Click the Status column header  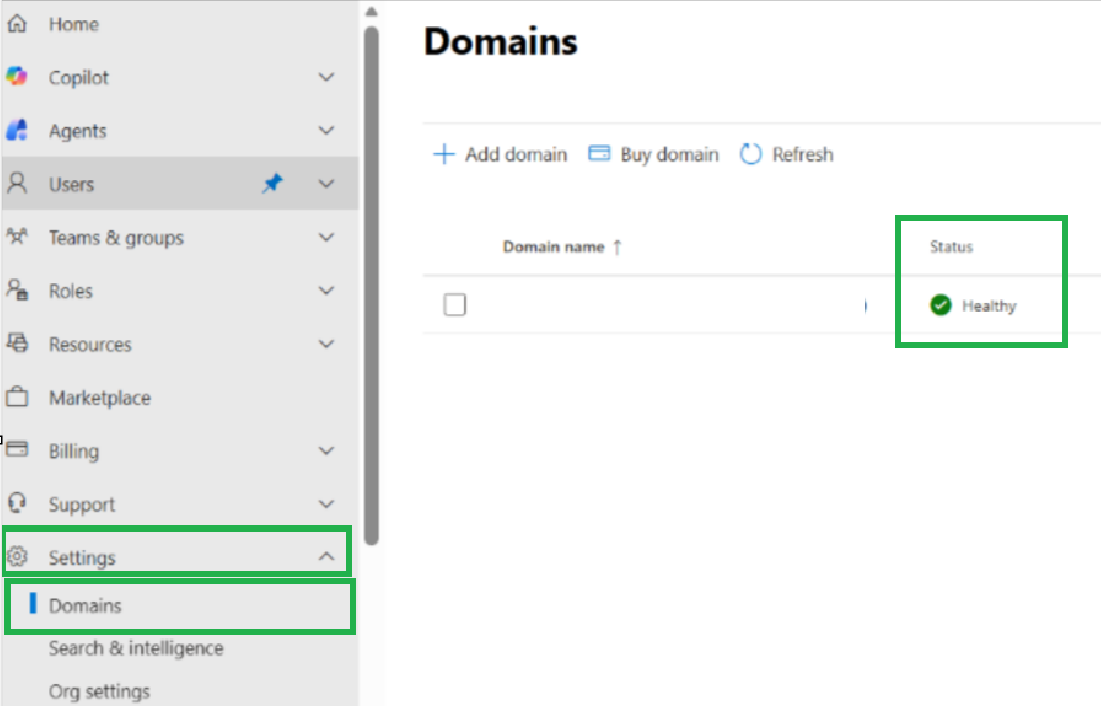tap(951, 247)
